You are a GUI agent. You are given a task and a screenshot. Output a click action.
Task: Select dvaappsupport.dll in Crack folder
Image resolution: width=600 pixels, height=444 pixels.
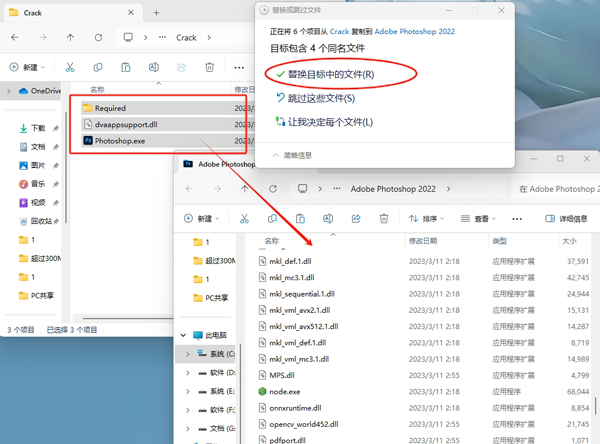[x=163, y=124]
